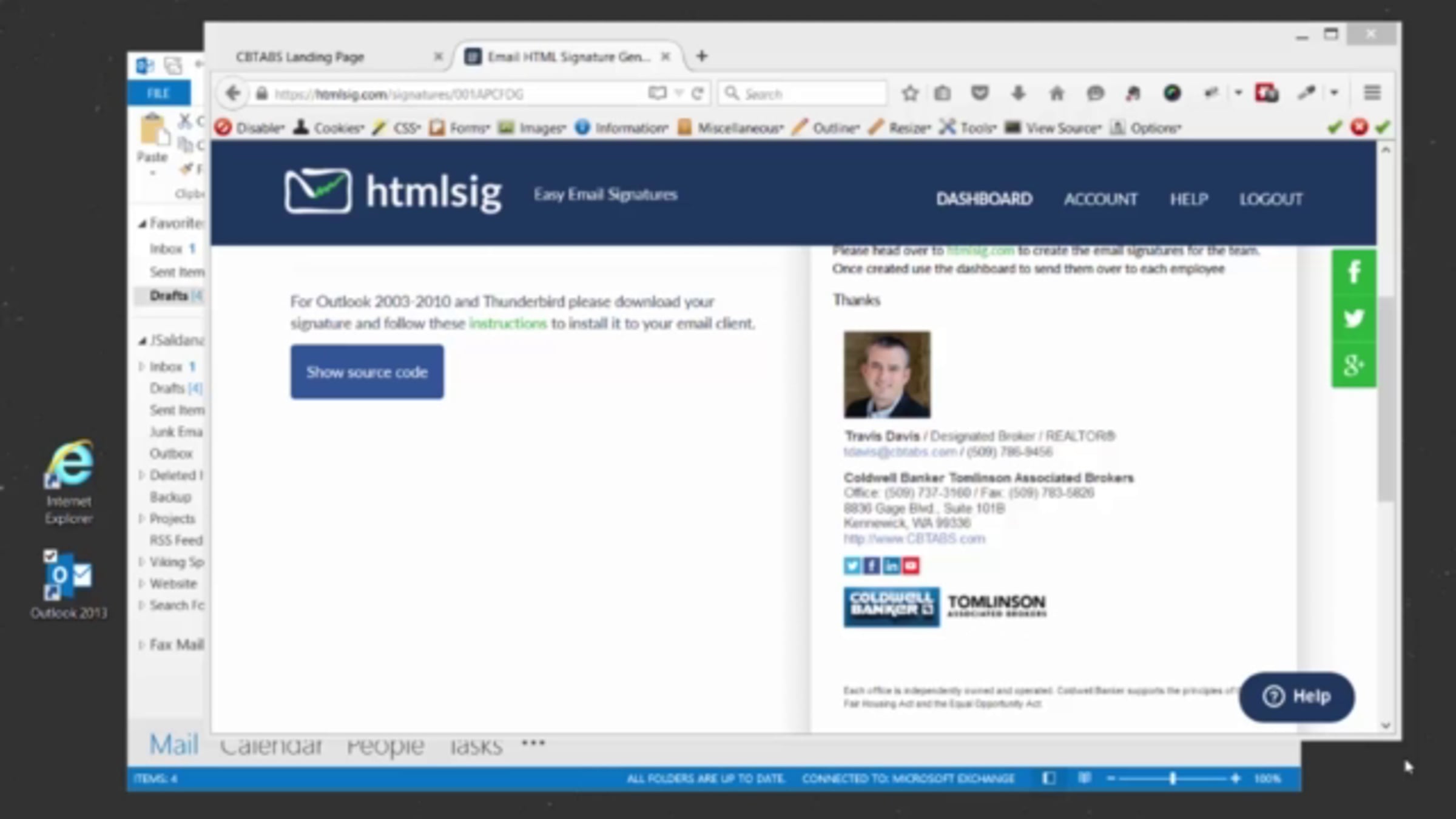Click the Firefox bookmark star icon
Viewport: 1456px width, 819px height.
[909, 93]
